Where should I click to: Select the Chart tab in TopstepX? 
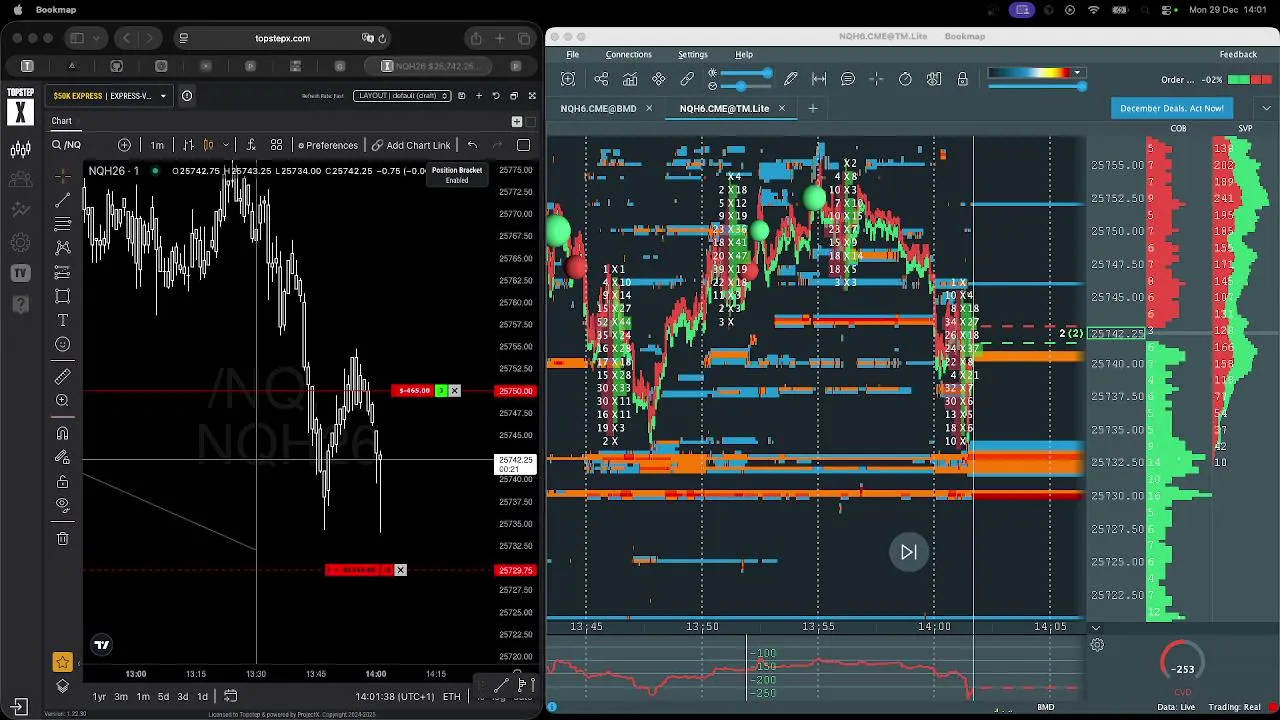coord(62,121)
